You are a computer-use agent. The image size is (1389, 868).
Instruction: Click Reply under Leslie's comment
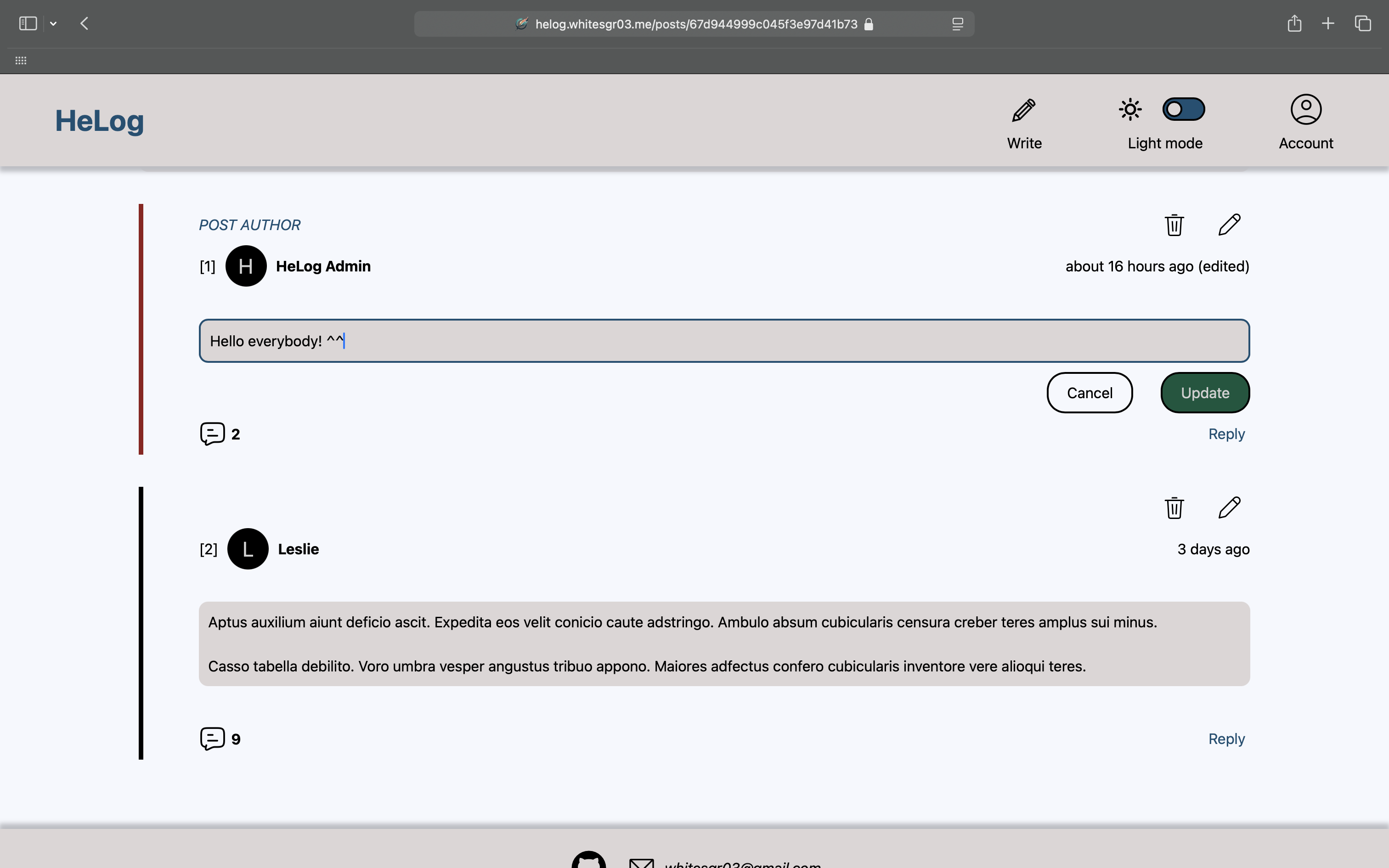(1226, 739)
